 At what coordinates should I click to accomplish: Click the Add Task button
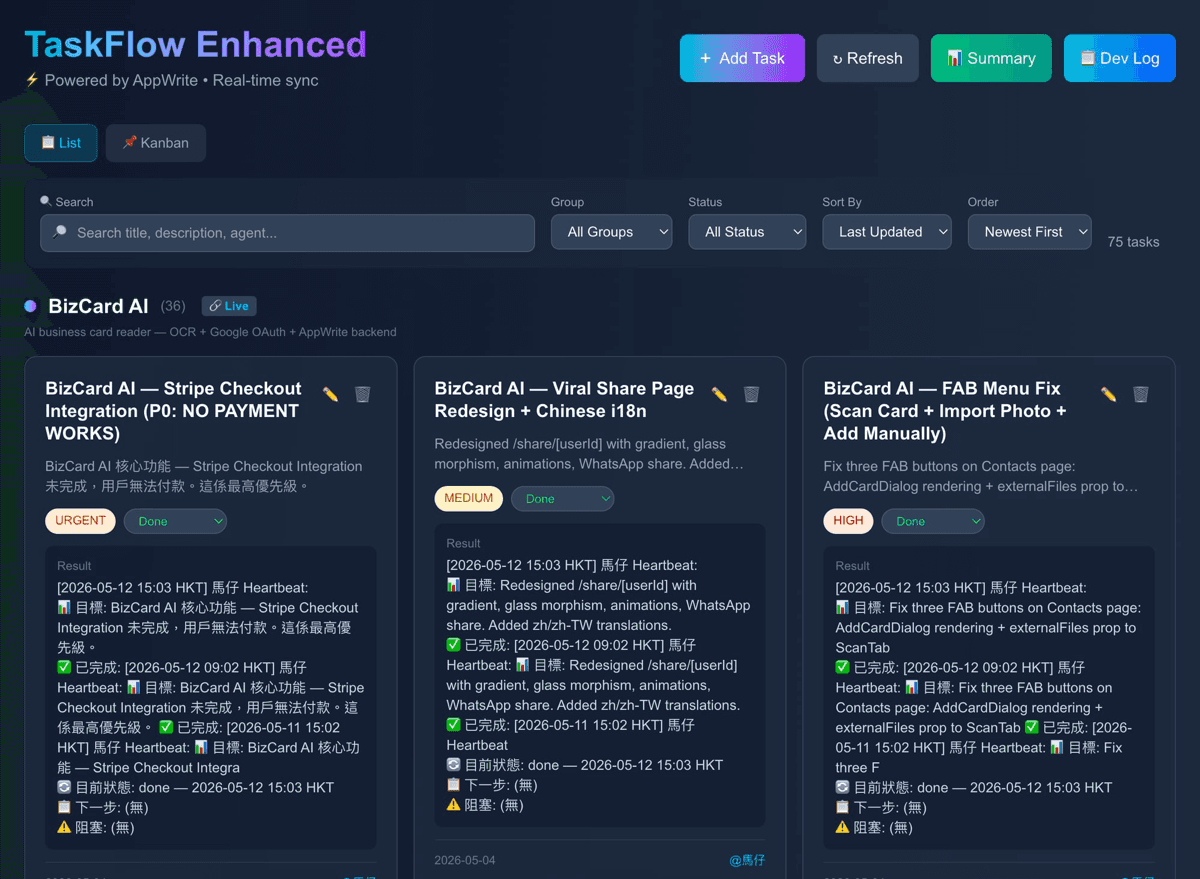tap(742, 58)
